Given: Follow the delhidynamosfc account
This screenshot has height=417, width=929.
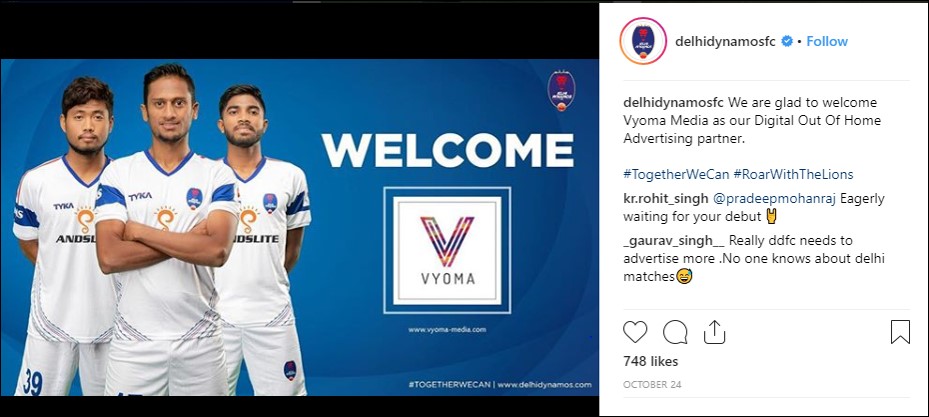Looking at the screenshot, I should pyautogui.click(x=827, y=41).
